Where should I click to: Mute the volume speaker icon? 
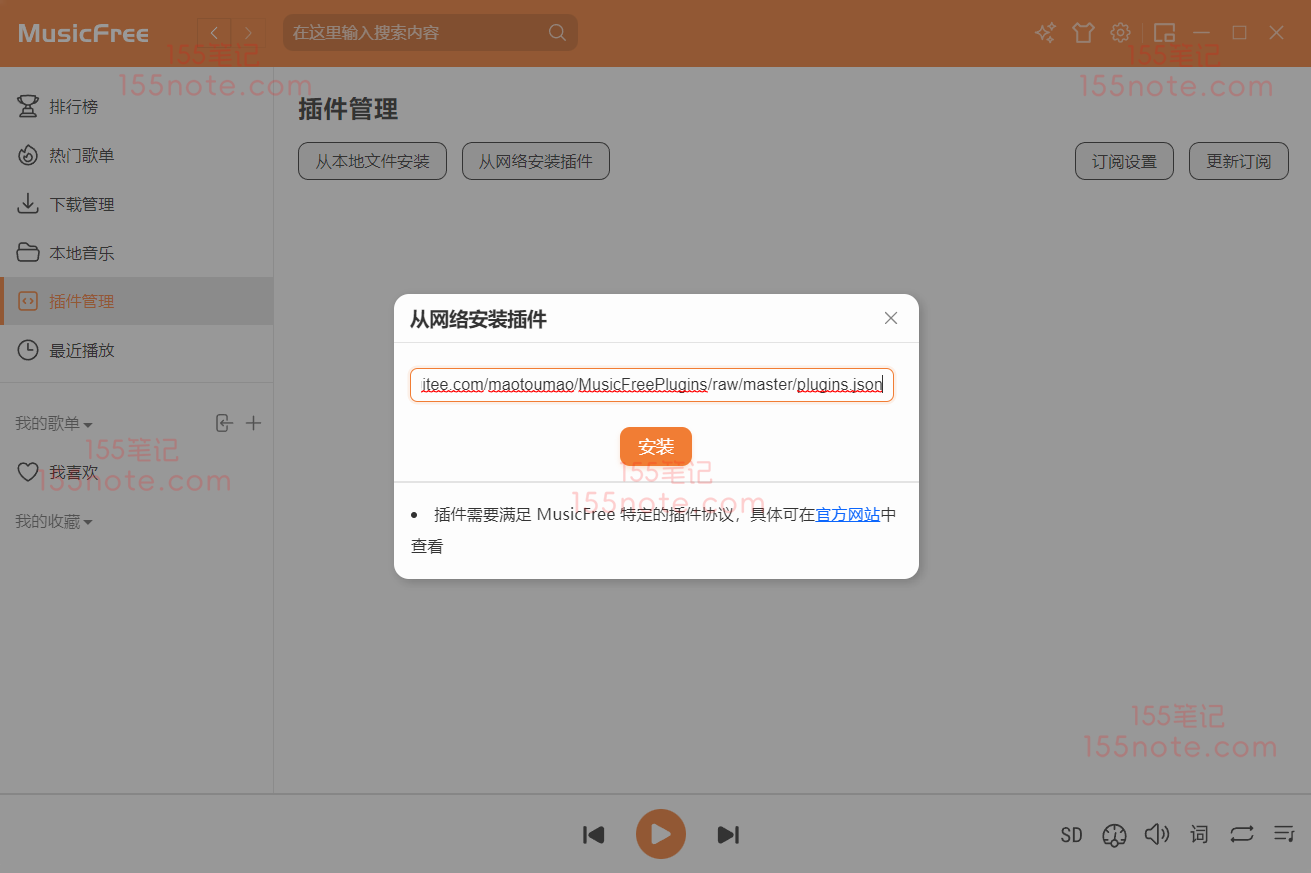(x=1156, y=834)
